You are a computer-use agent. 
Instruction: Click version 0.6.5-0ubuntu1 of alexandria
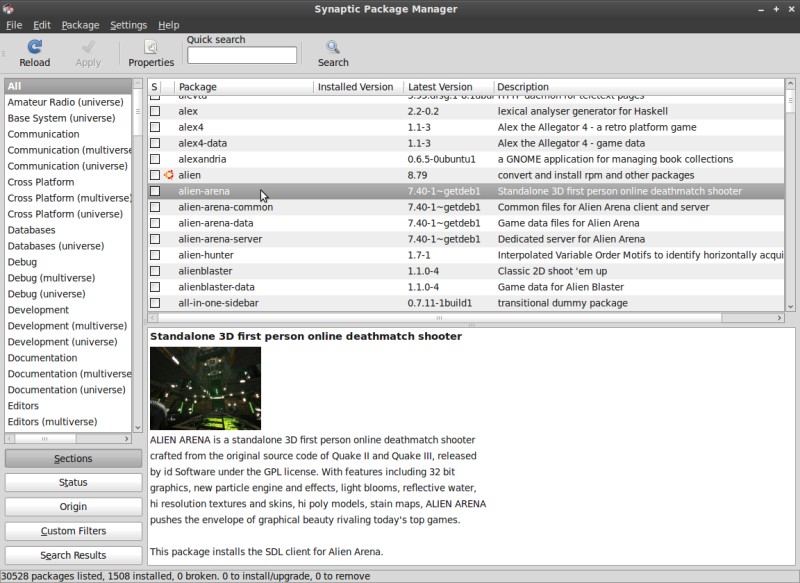(x=441, y=159)
